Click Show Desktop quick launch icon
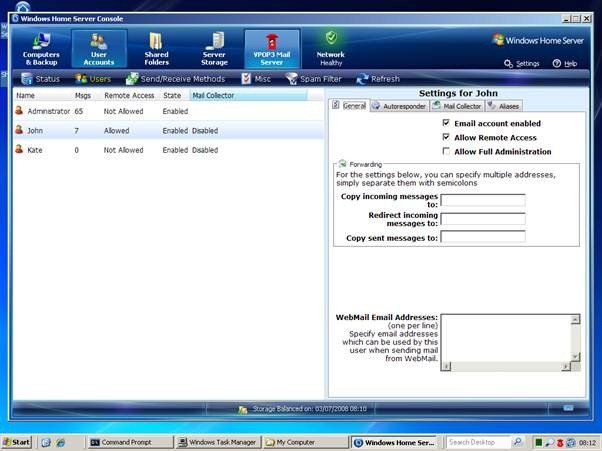 pos(46,443)
